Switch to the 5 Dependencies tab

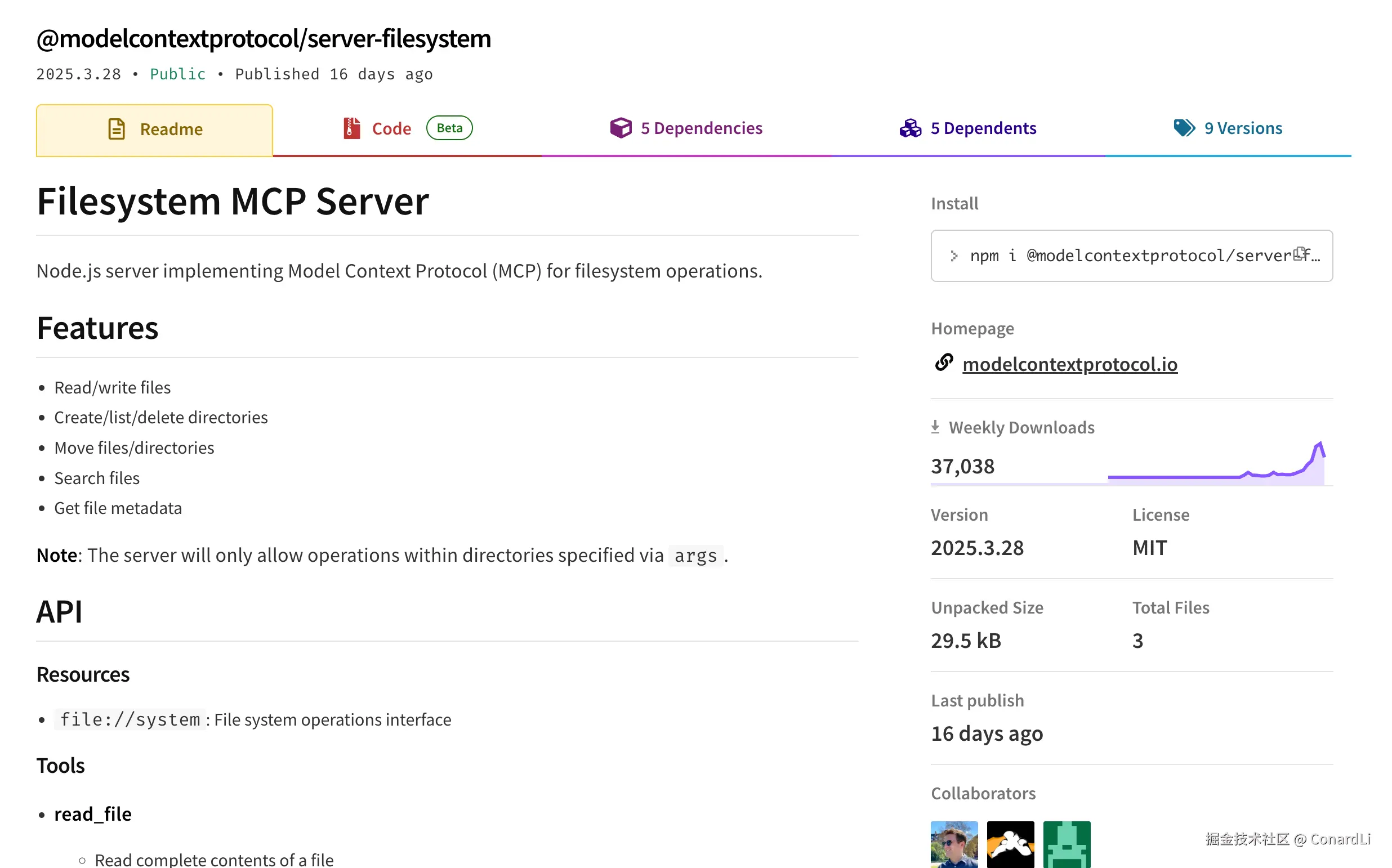click(x=701, y=128)
